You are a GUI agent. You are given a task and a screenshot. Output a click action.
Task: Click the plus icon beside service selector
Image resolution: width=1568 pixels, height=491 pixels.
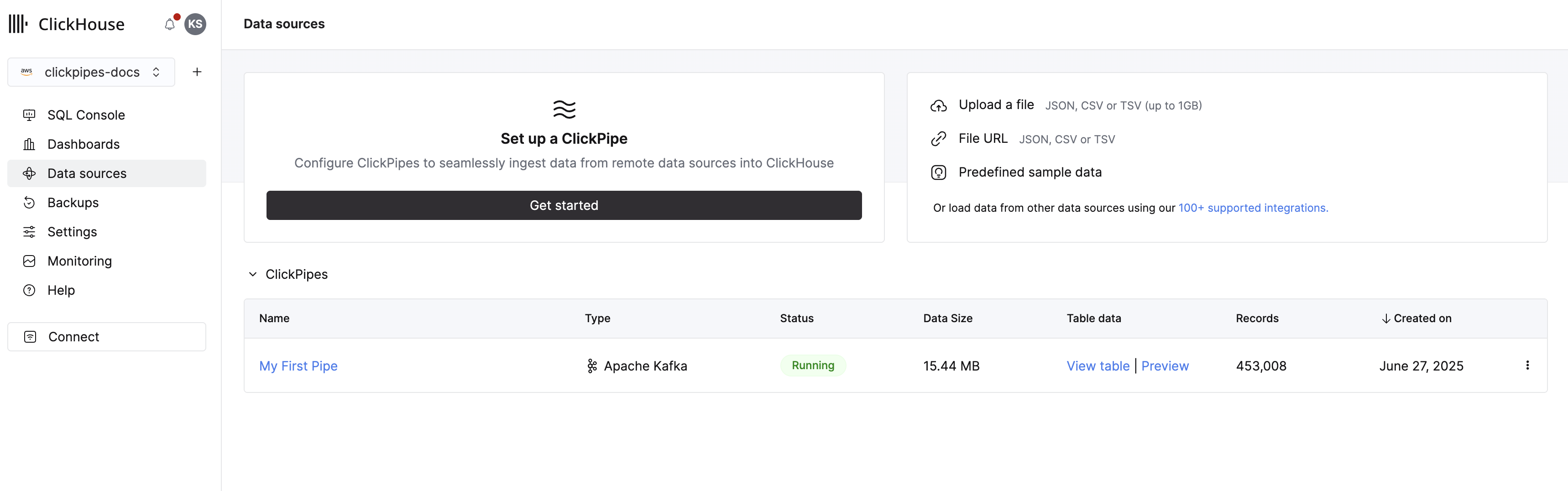[197, 72]
